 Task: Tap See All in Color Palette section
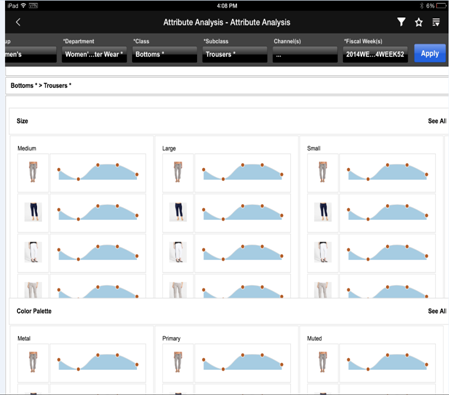437,311
